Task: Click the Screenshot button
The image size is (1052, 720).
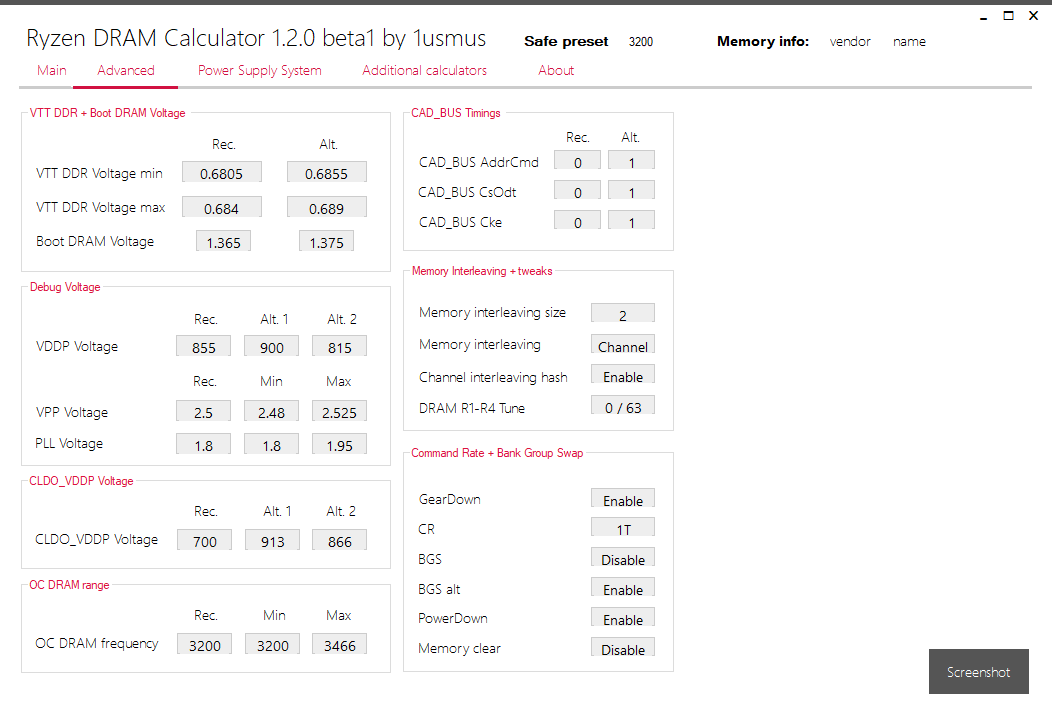Action: 978,671
